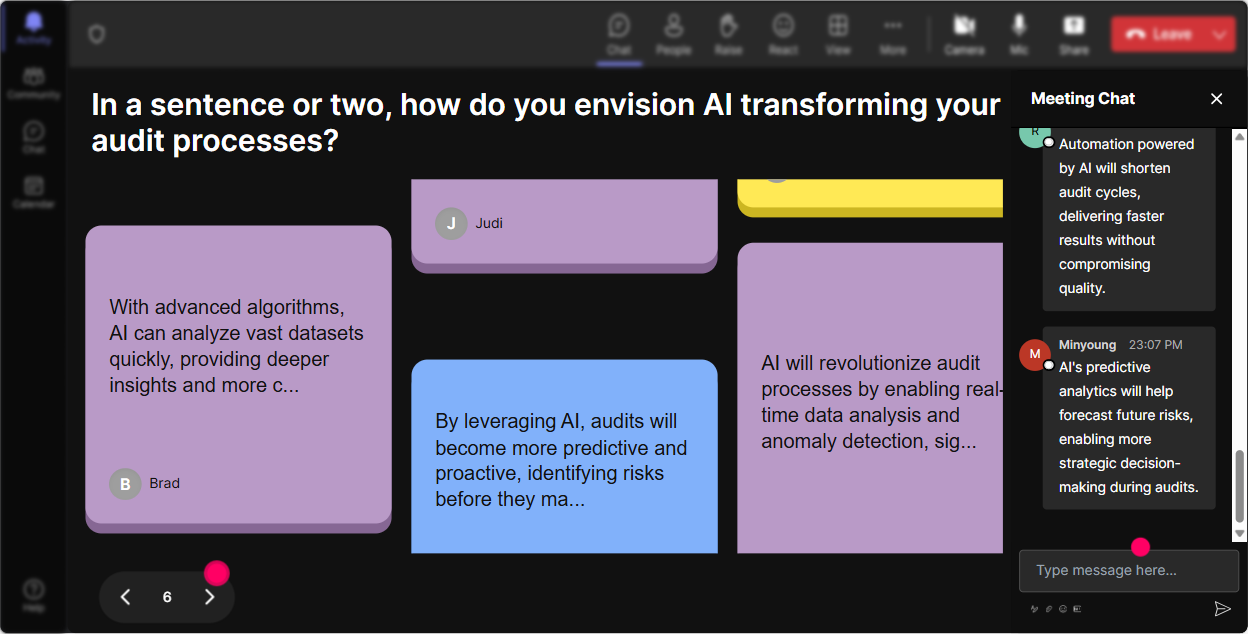1248x634 pixels.
Task: Click the shield security icon
Action: (x=96, y=35)
